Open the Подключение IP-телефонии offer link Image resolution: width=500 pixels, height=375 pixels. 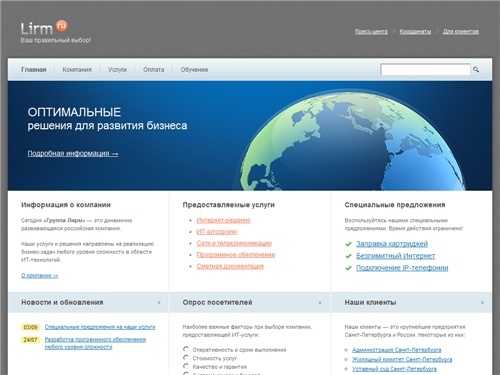pyautogui.click(x=402, y=268)
